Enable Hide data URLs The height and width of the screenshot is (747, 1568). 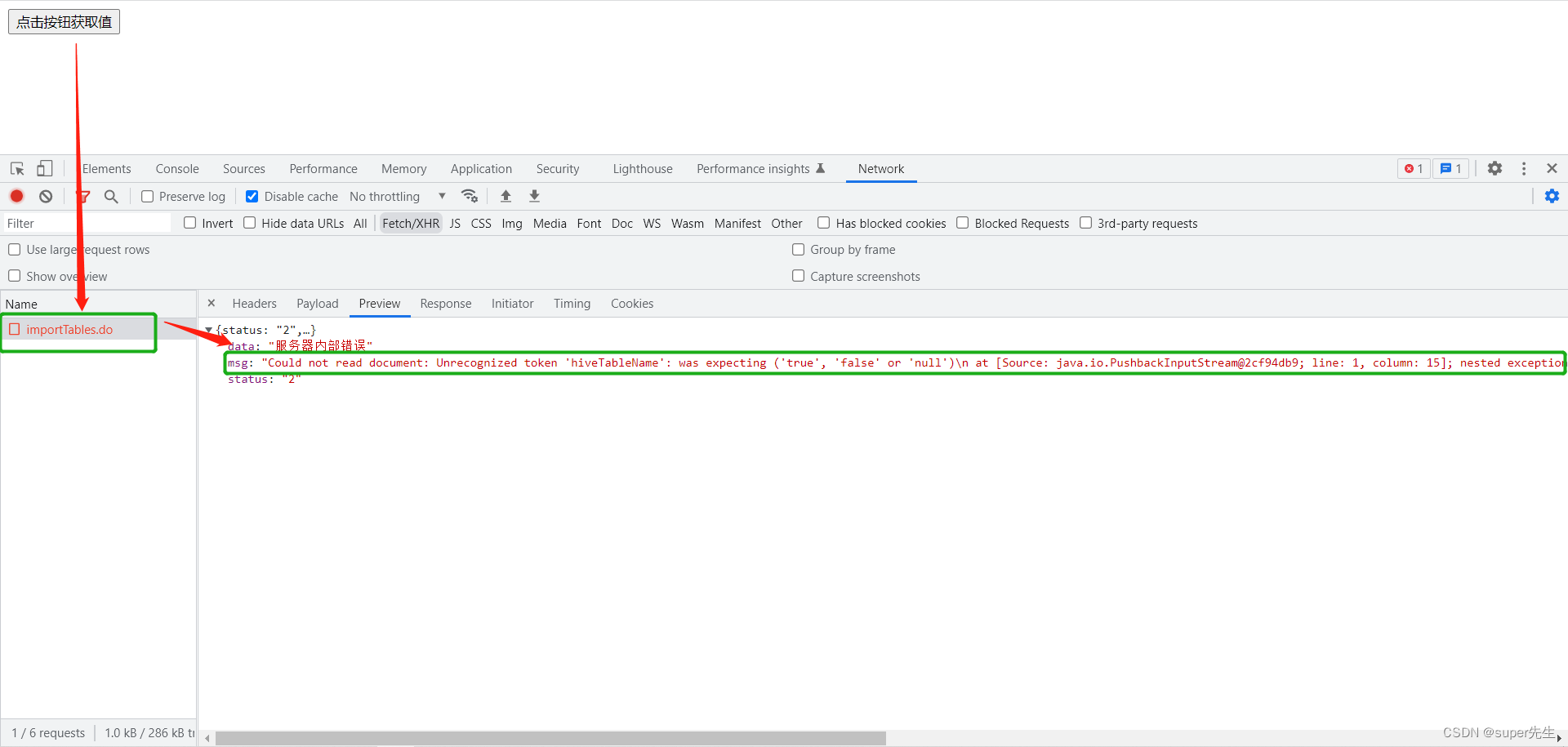click(x=249, y=223)
